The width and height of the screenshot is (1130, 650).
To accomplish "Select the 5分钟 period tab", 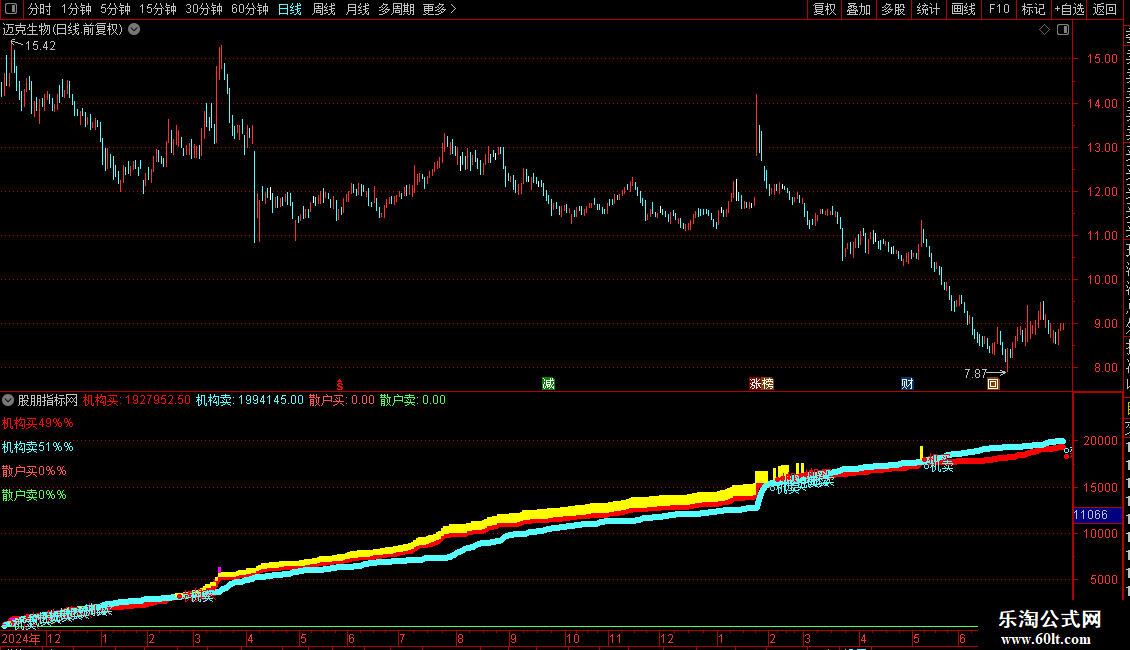I will tap(115, 9).
